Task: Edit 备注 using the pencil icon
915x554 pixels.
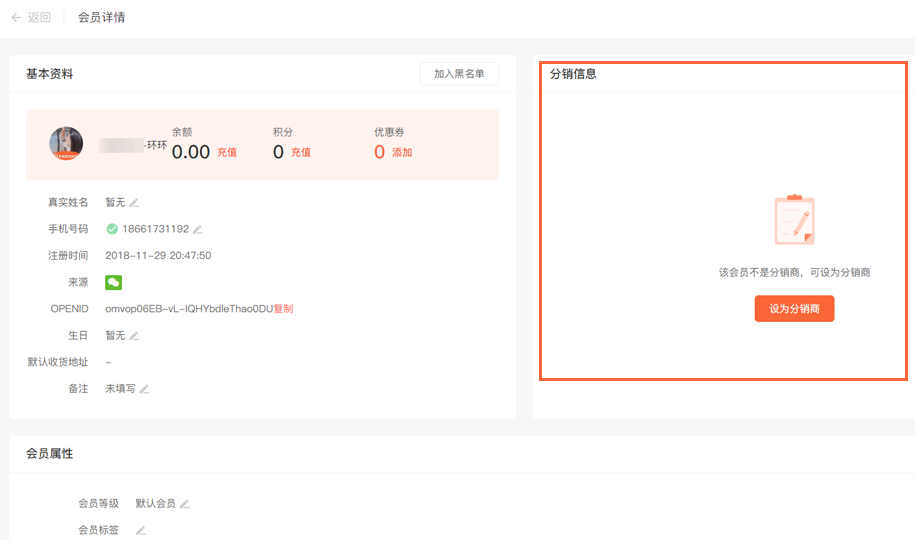Action: tap(144, 389)
